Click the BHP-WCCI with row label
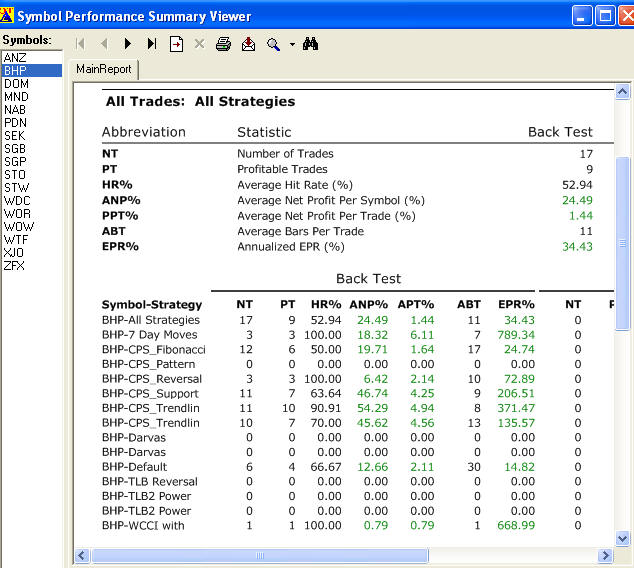This screenshot has width=634, height=568. [x=143, y=526]
